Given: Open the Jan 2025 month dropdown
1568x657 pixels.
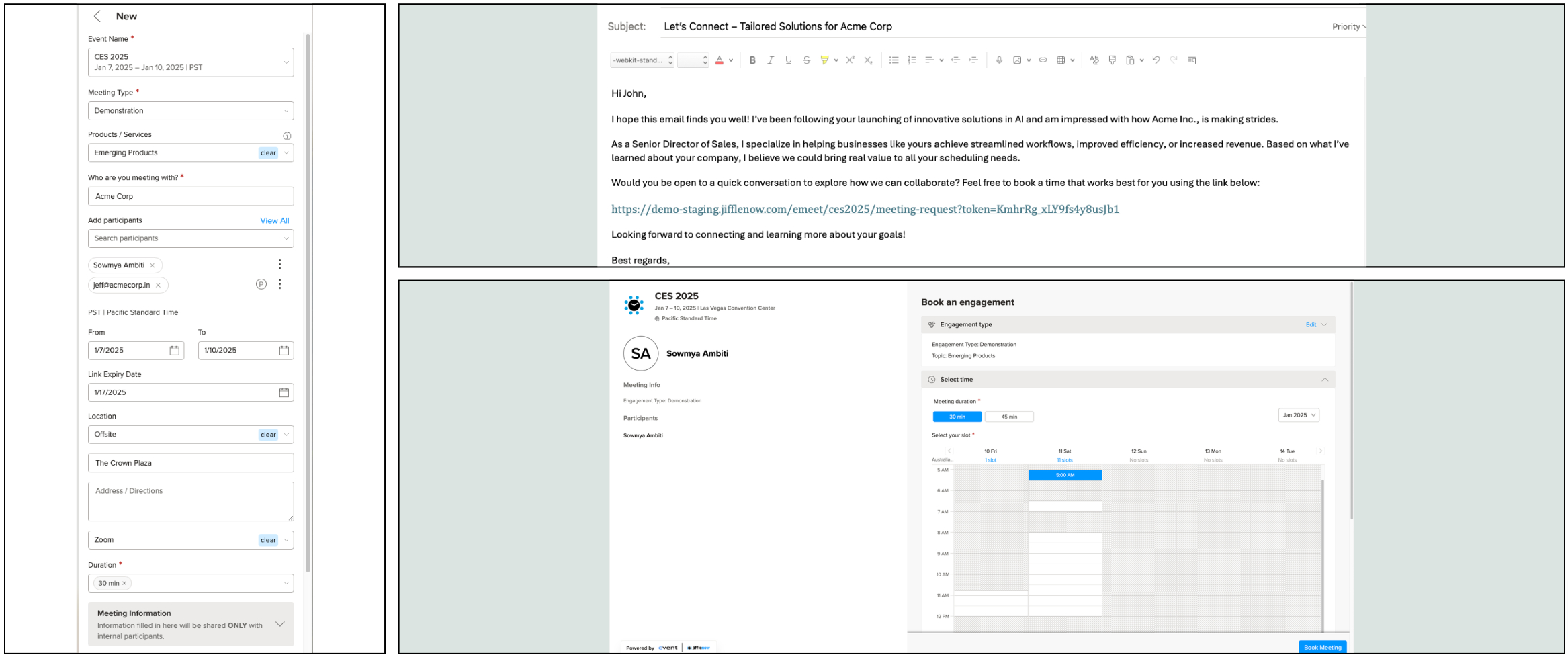Looking at the screenshot, I should tap(1299, 415).
